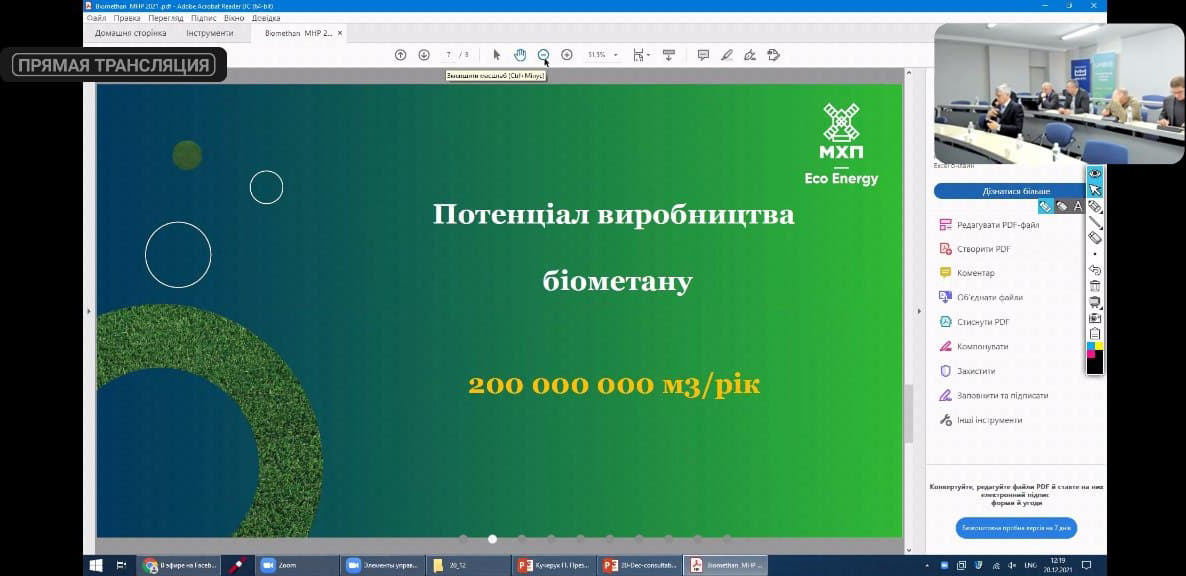
Task: Open the whiteboard icon in annotation toolbar
Action: tap(1094, 302)
